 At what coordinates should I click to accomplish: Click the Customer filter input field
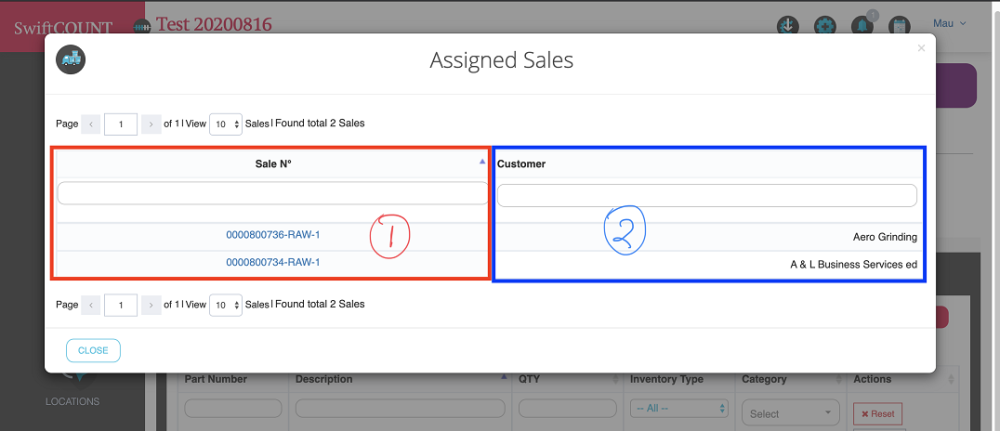[x=707, y=195]
